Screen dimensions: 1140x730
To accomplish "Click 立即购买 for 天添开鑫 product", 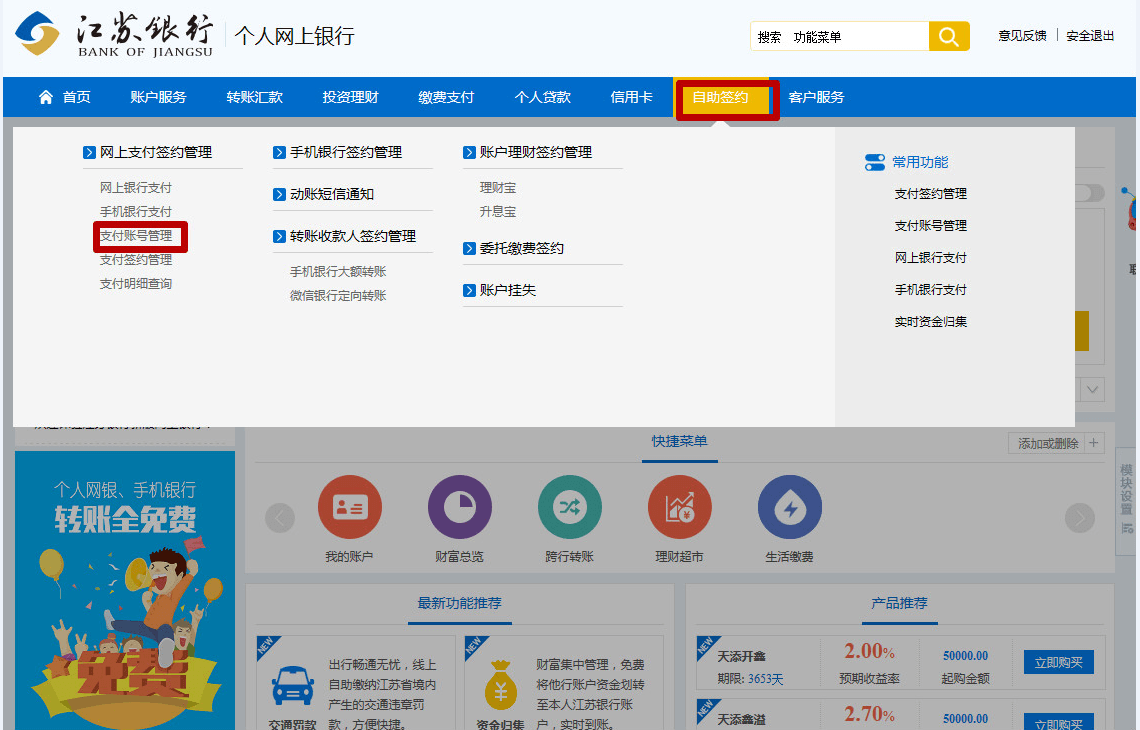I will click(x=1058, y=662).
